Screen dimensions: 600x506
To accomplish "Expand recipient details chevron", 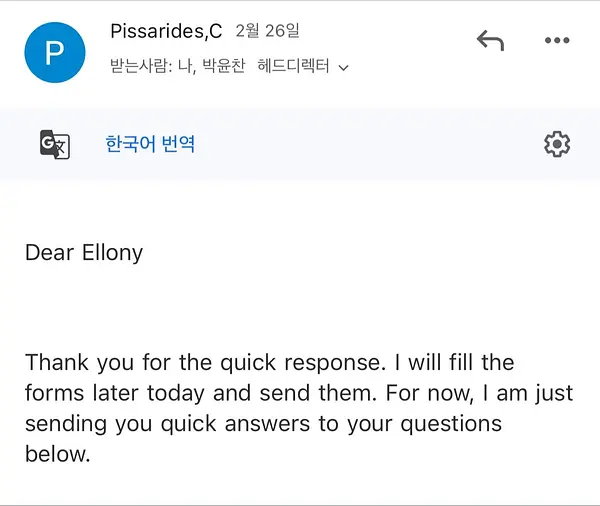I will coord(344,68).
